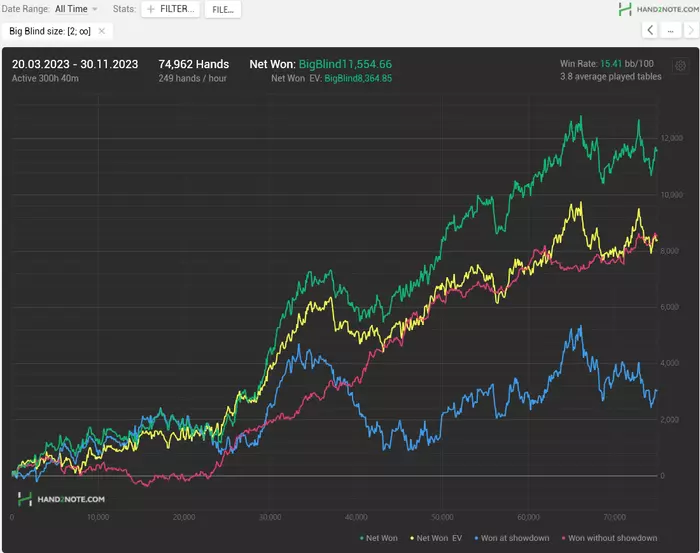Open the more options ellipsis button

pos(671,30)
